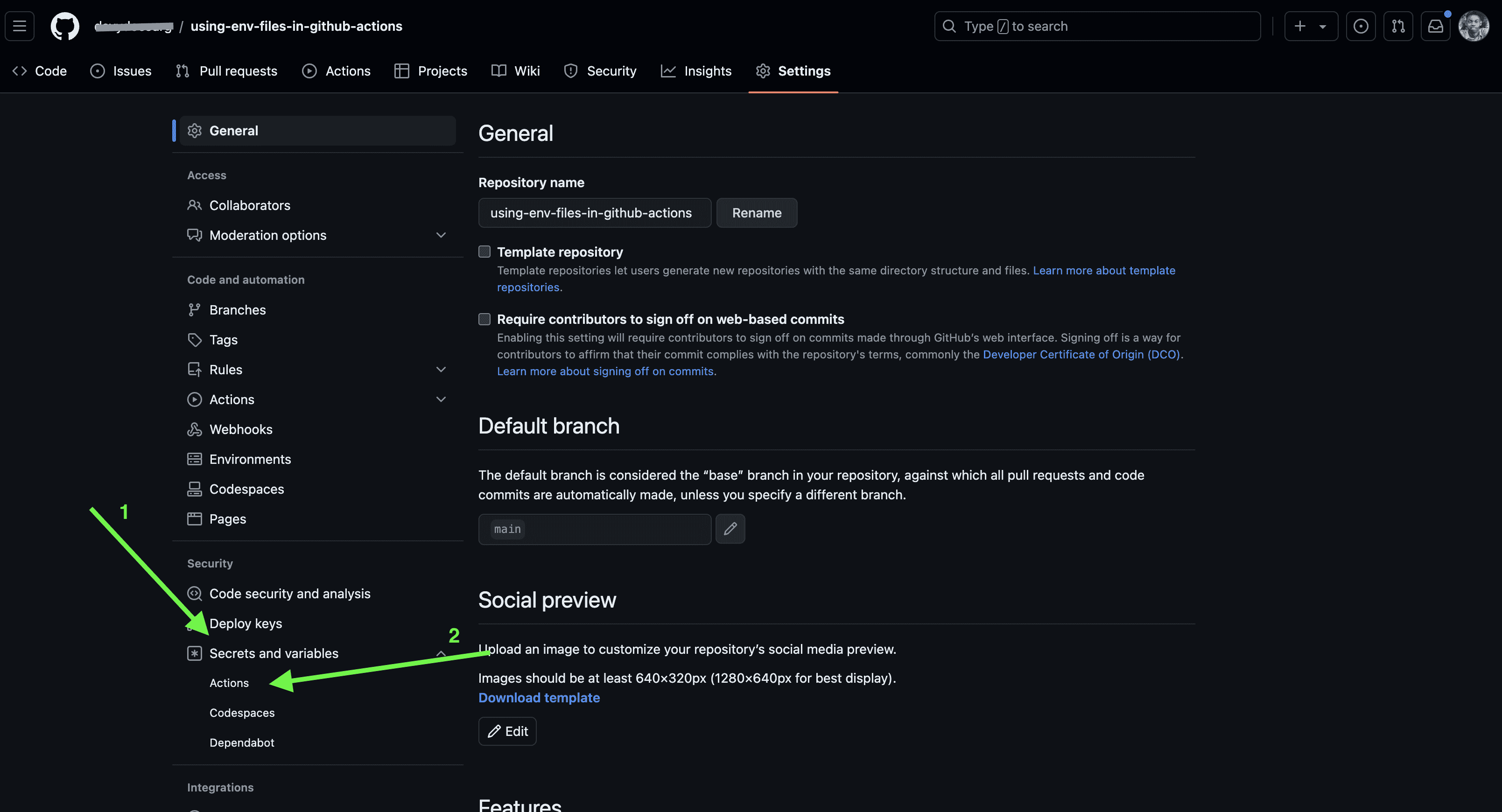Screen dimensions: 1502x812
Task: Open the user profile avatar menu
Action: point(1474,26)
